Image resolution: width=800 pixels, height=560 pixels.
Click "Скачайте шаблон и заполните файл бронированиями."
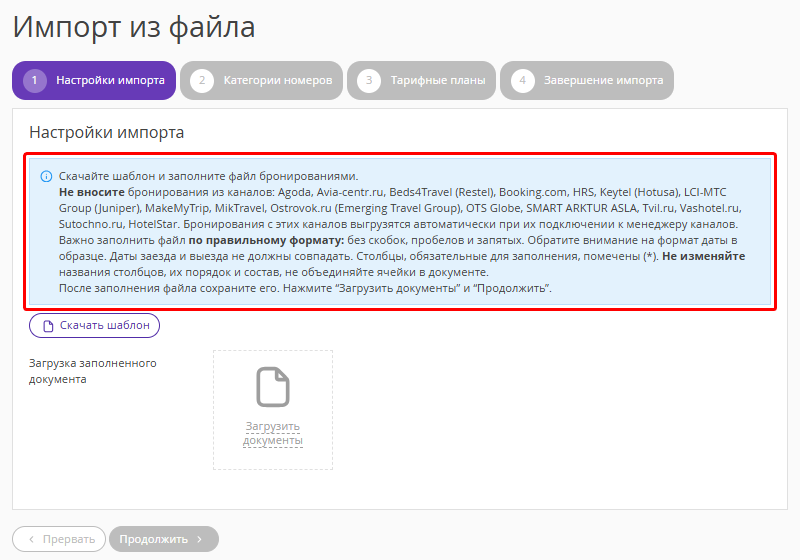click(x=209, y=176)
